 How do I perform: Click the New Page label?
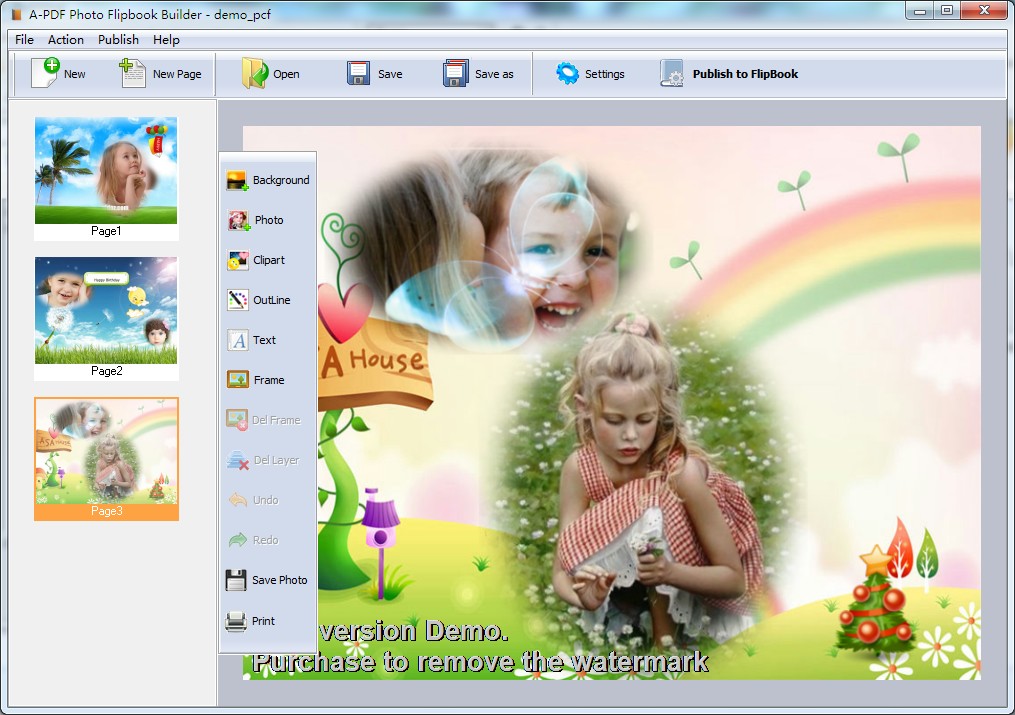tap(177, 74)
